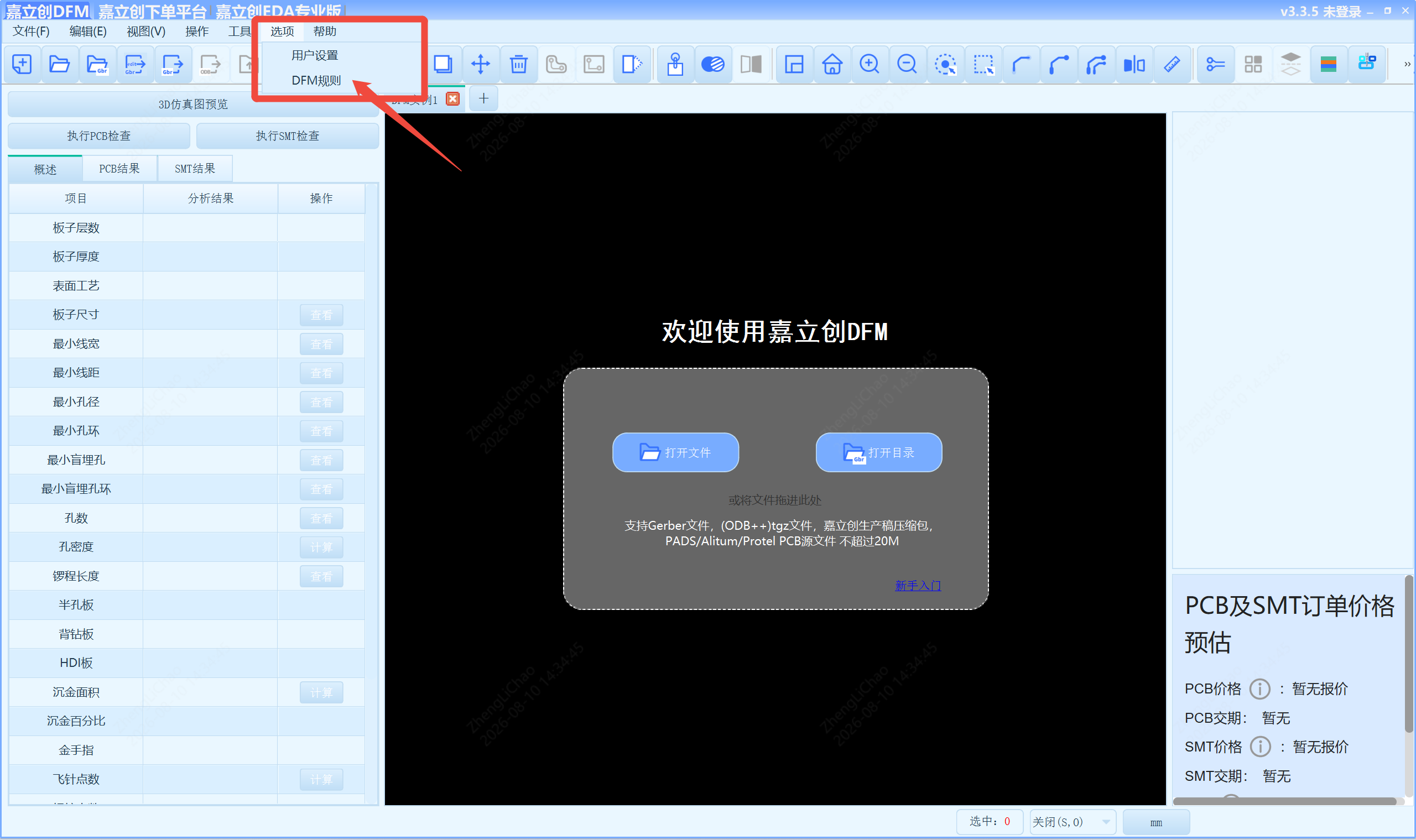Close the DFM document tab
The image size is (1416, 840).
point(452,99)
